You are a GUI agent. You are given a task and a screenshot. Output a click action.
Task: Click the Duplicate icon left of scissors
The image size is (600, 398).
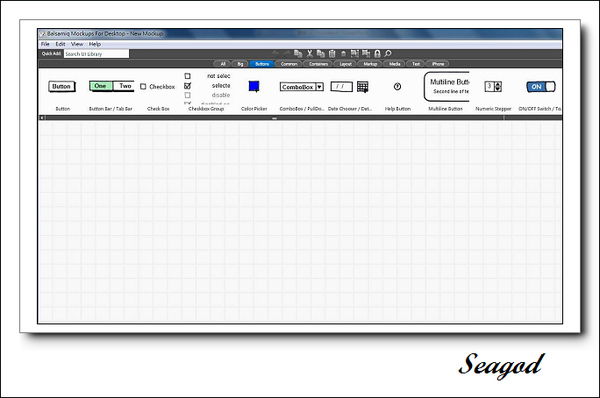pyautogui.click(x=298, y=54)
